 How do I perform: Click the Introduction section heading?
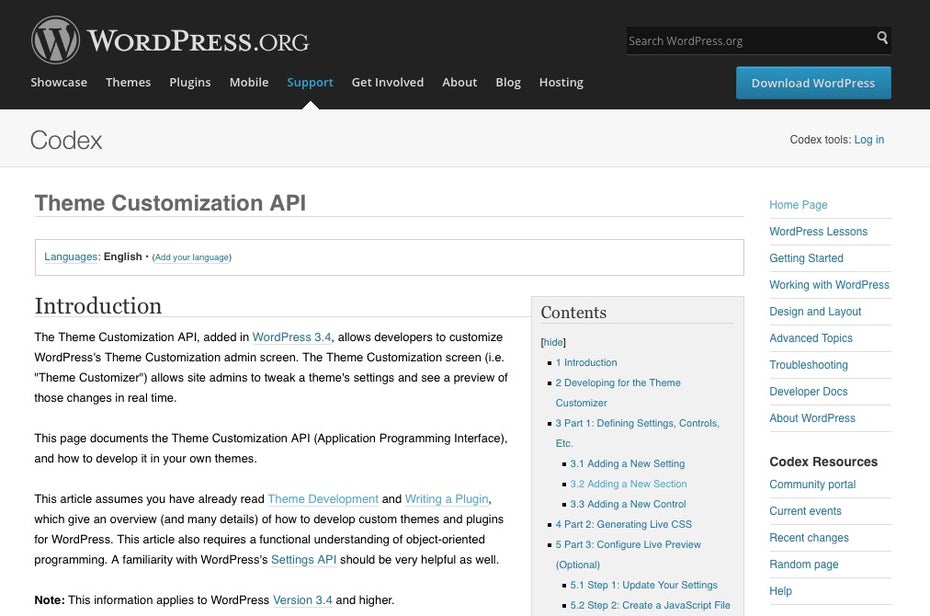coord(98,306)
